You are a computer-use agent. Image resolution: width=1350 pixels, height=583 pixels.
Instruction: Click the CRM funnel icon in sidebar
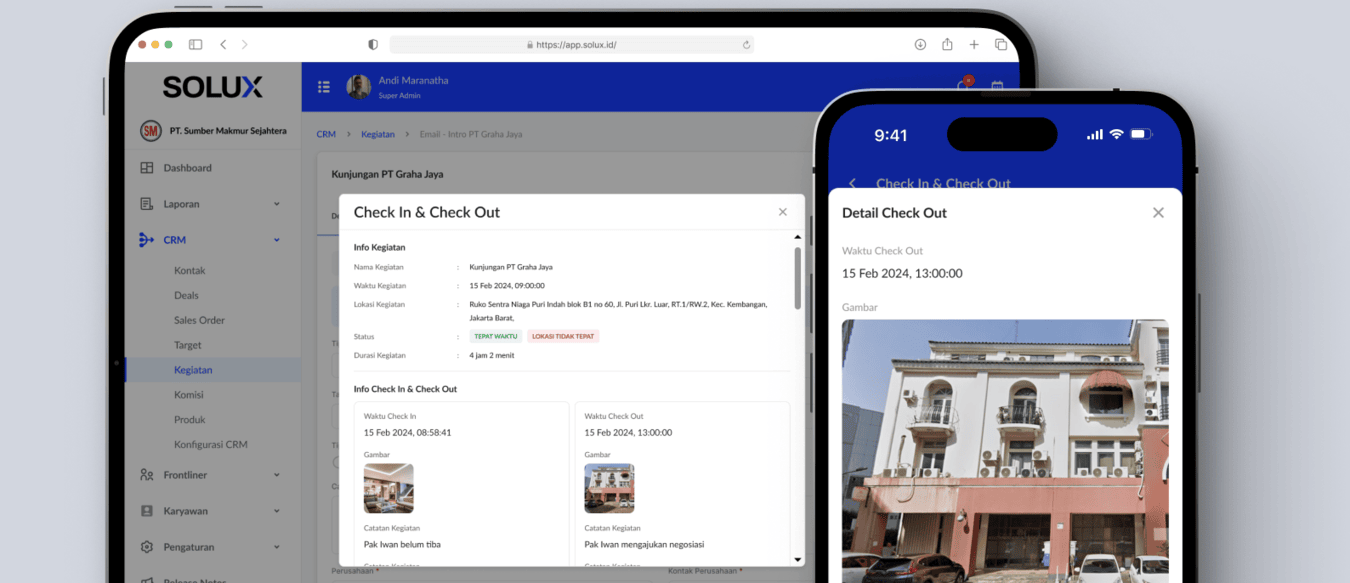(x=146, y=240)
